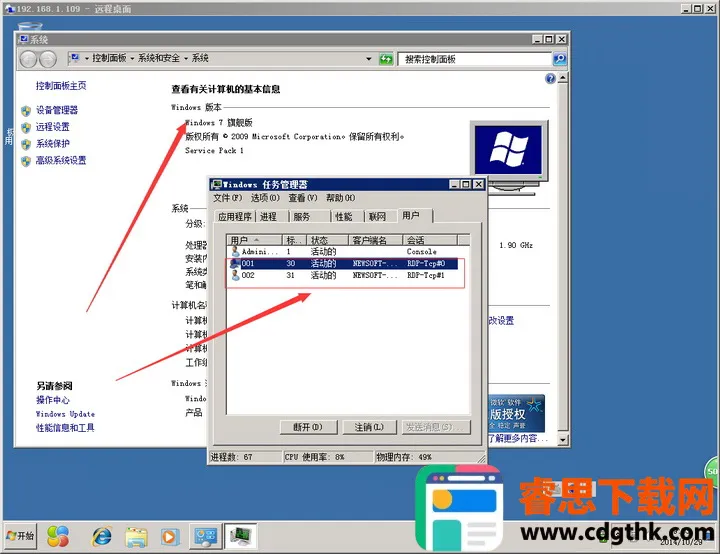Viewport: 720px width, 554px height.
Task: Open the 文件(F) menu in Task Manager
Action: click(227, 198)
